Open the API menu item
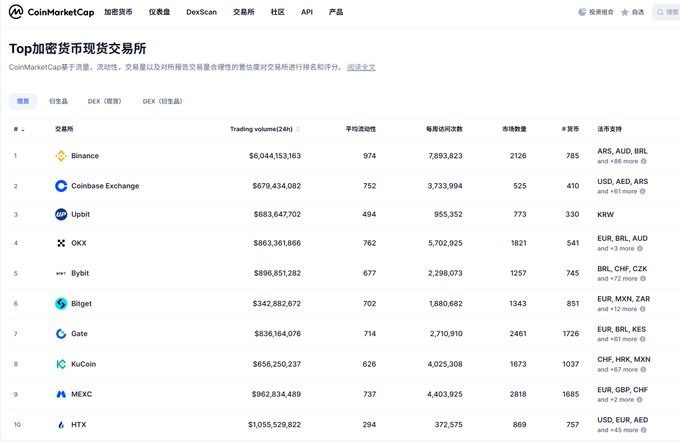This screenshot has height=443, width=680. click(x=307, y=12)
